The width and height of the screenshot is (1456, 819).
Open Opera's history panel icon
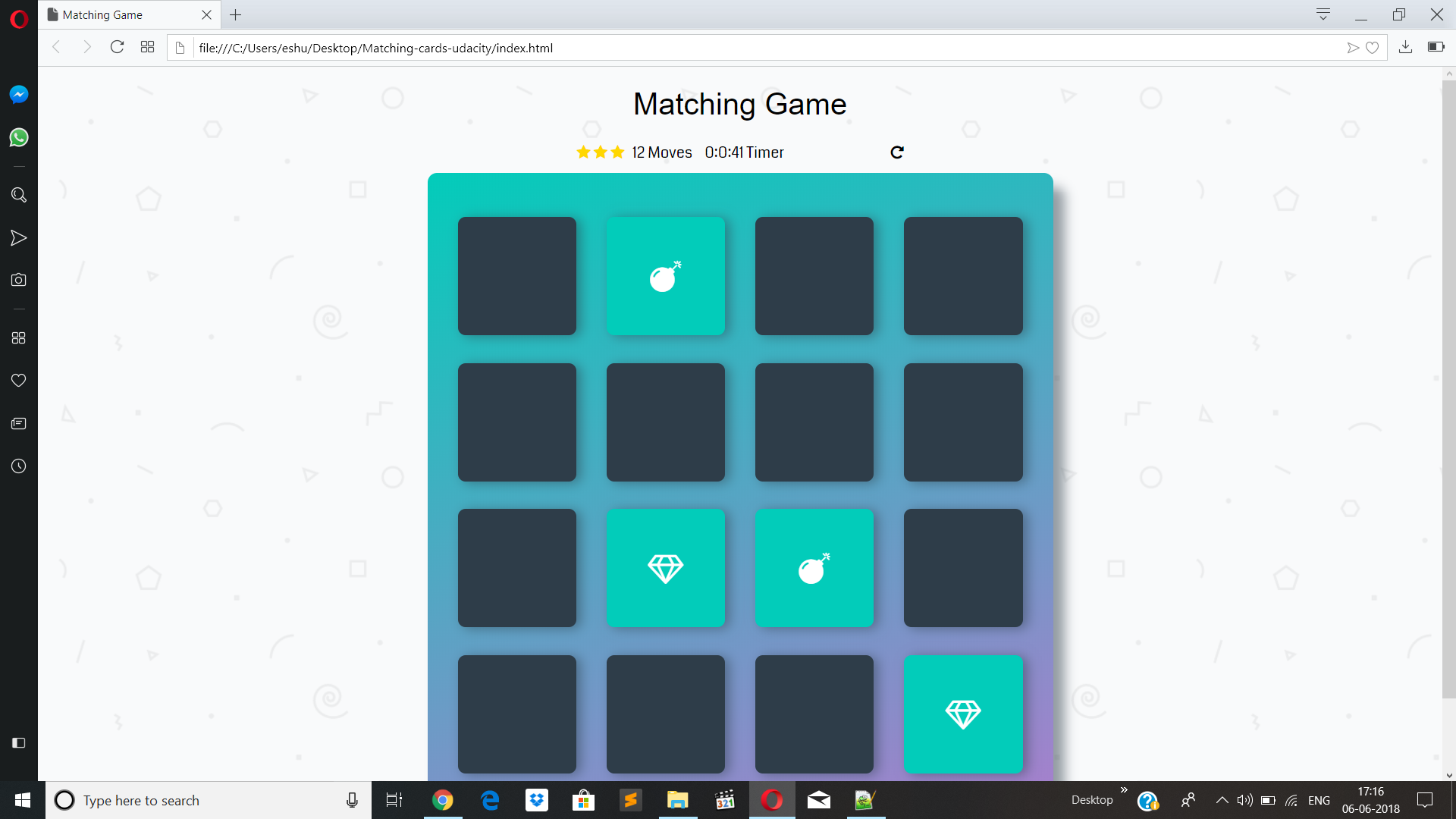pos(18,466)
